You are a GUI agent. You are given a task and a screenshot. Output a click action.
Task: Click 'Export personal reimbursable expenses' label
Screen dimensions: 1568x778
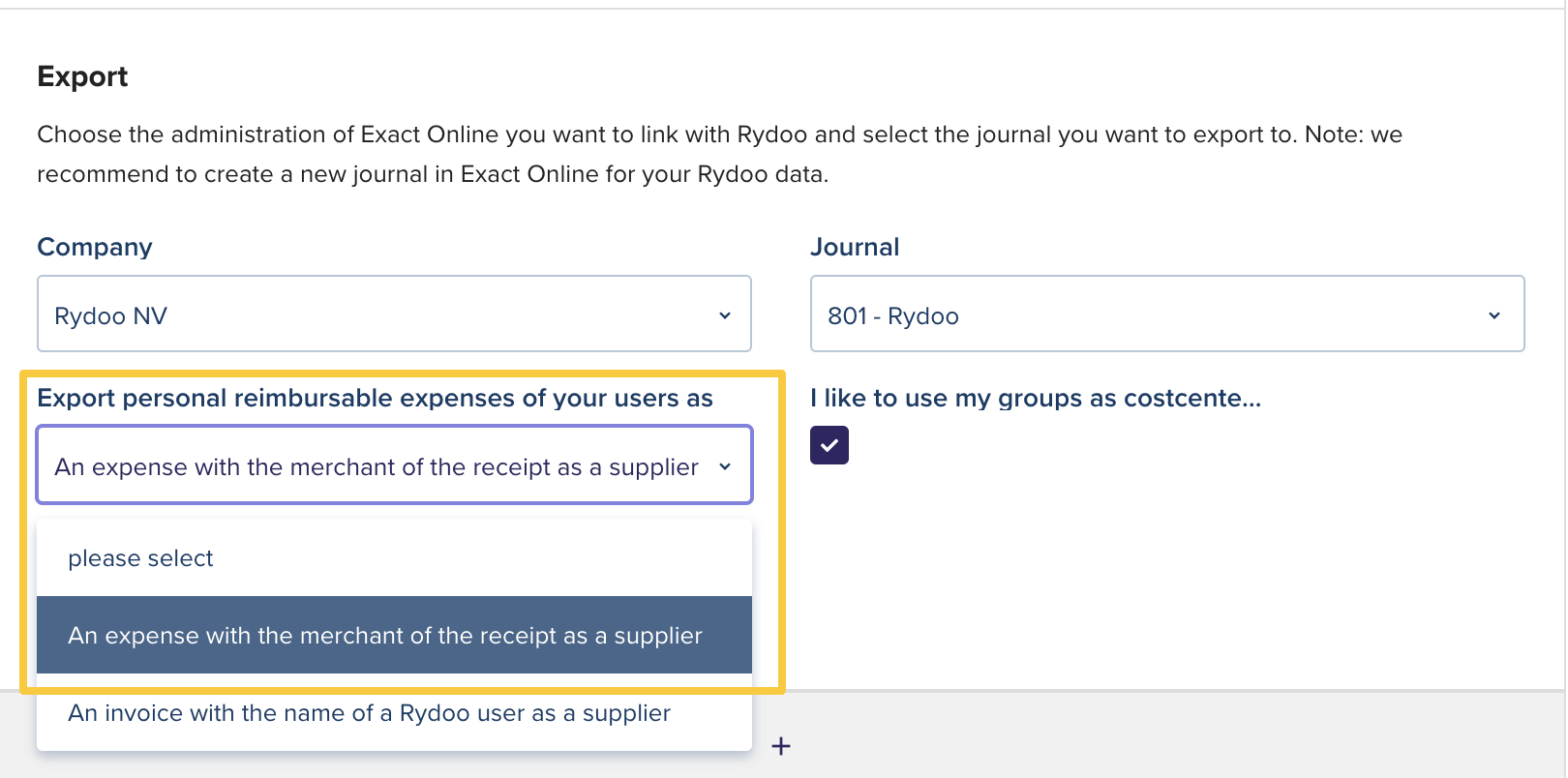pos(375,398)
